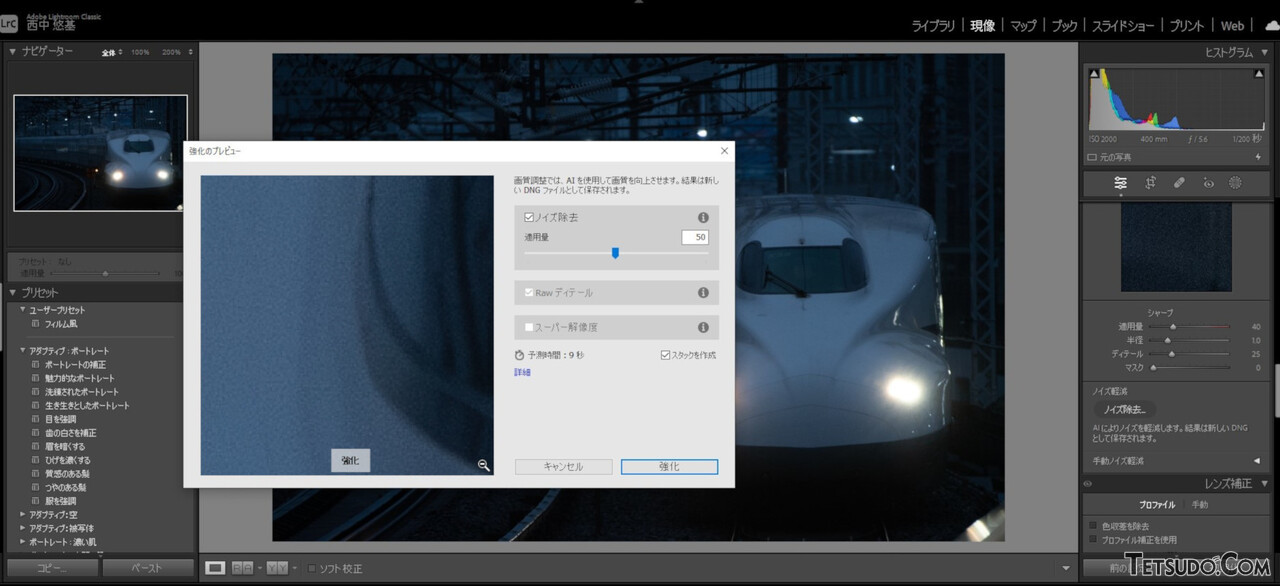The height and width of the screenshot is (586, 1280).
Task: Open the 詳細 link
Action: pyautogui.click(x=522, y=373)
